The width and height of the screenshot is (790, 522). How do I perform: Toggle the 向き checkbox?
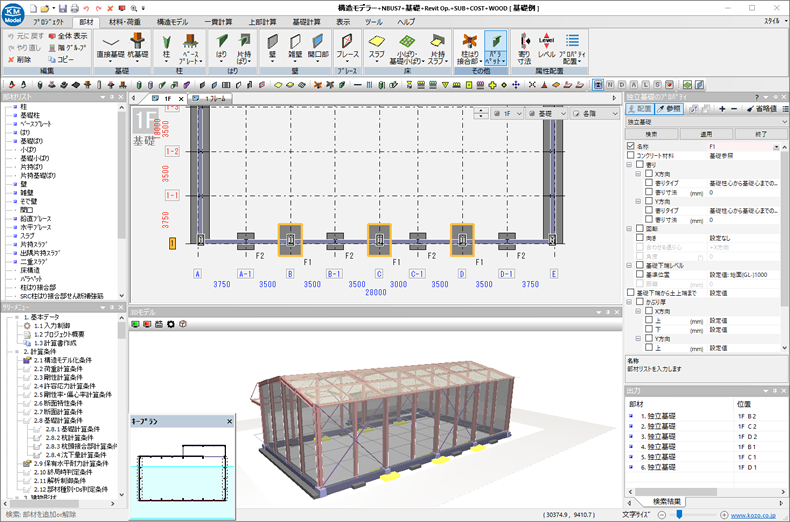[640, 238]
